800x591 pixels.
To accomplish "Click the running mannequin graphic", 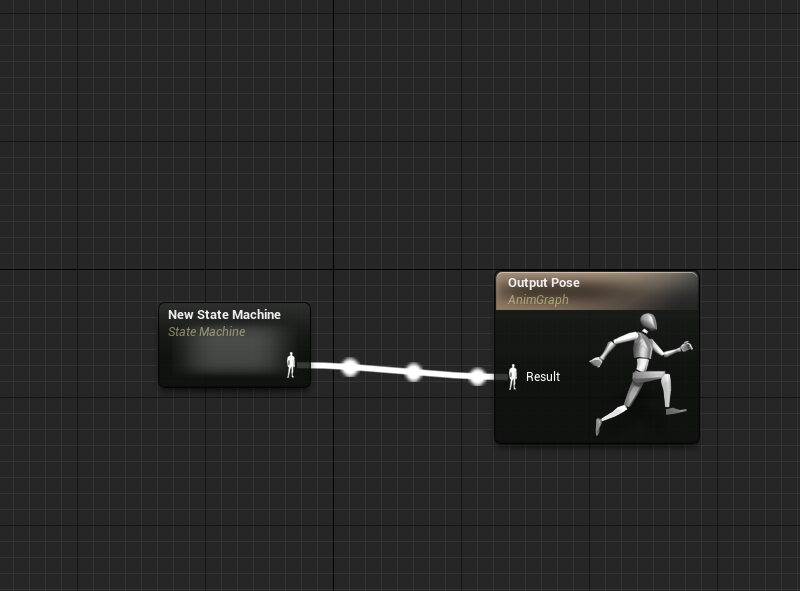I will point(641,374).
